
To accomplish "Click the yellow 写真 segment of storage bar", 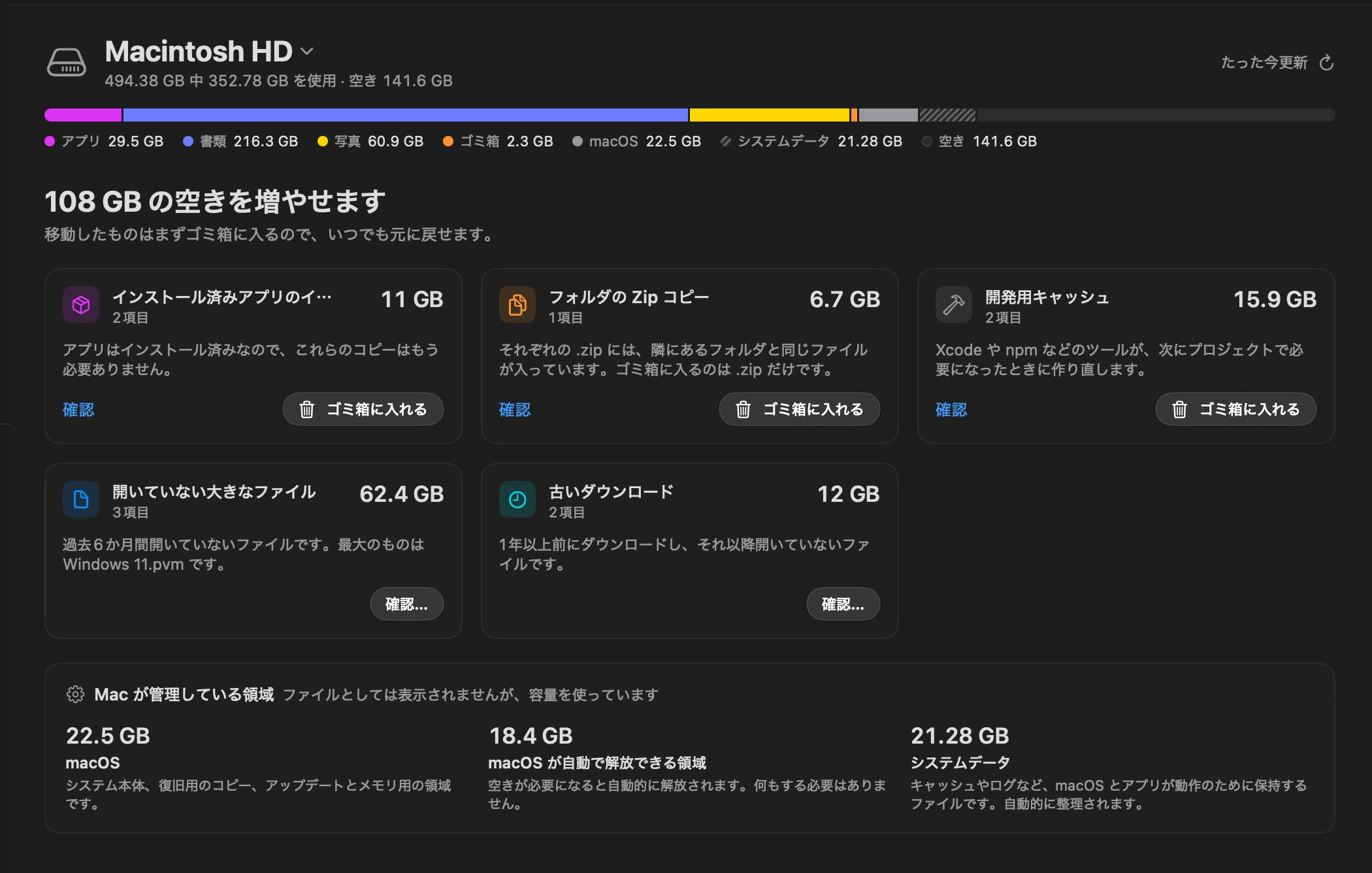I will coord(770,115).
